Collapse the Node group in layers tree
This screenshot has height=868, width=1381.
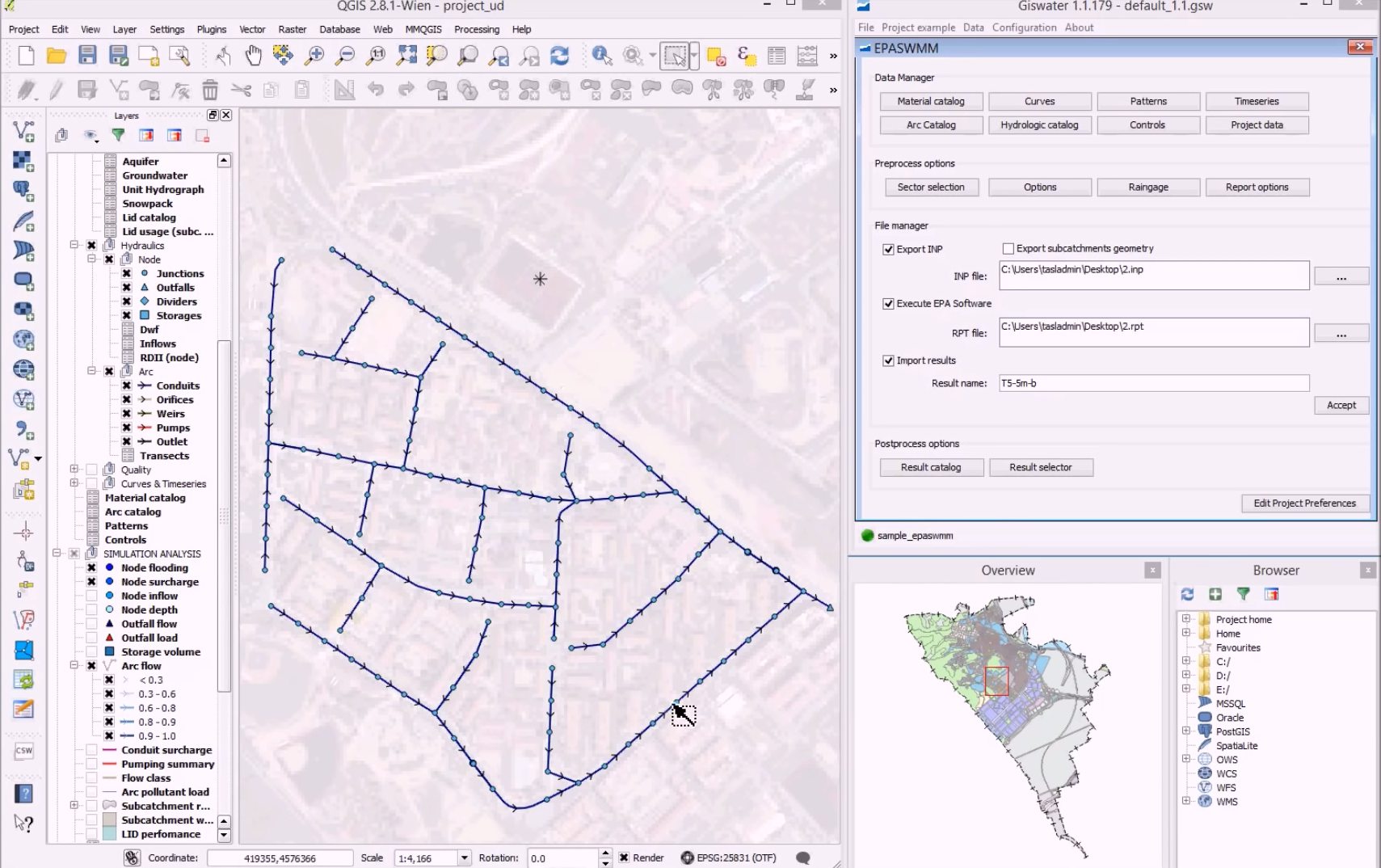[91, 259]
